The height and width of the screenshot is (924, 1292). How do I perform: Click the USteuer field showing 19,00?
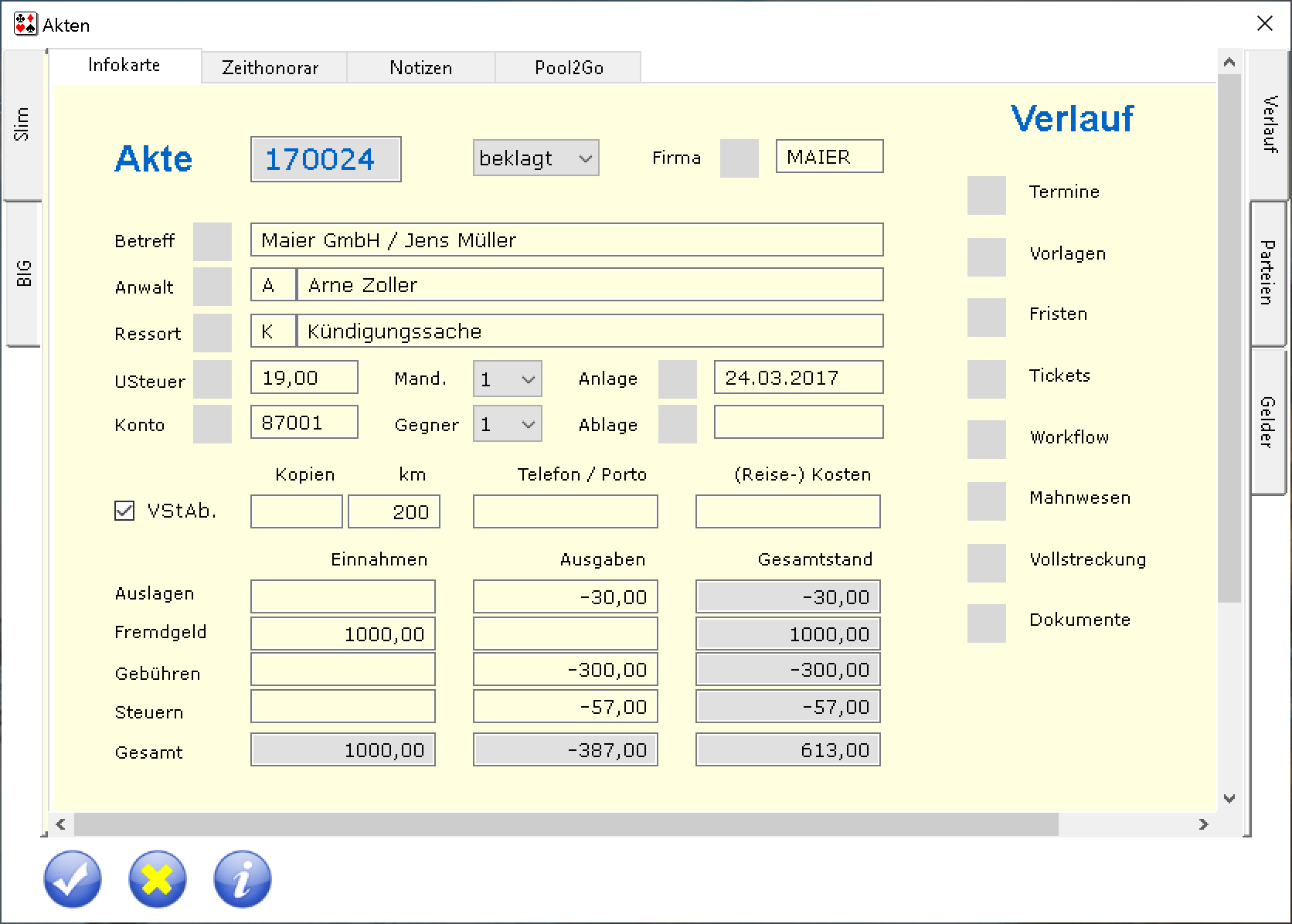(x=304, y=378)
